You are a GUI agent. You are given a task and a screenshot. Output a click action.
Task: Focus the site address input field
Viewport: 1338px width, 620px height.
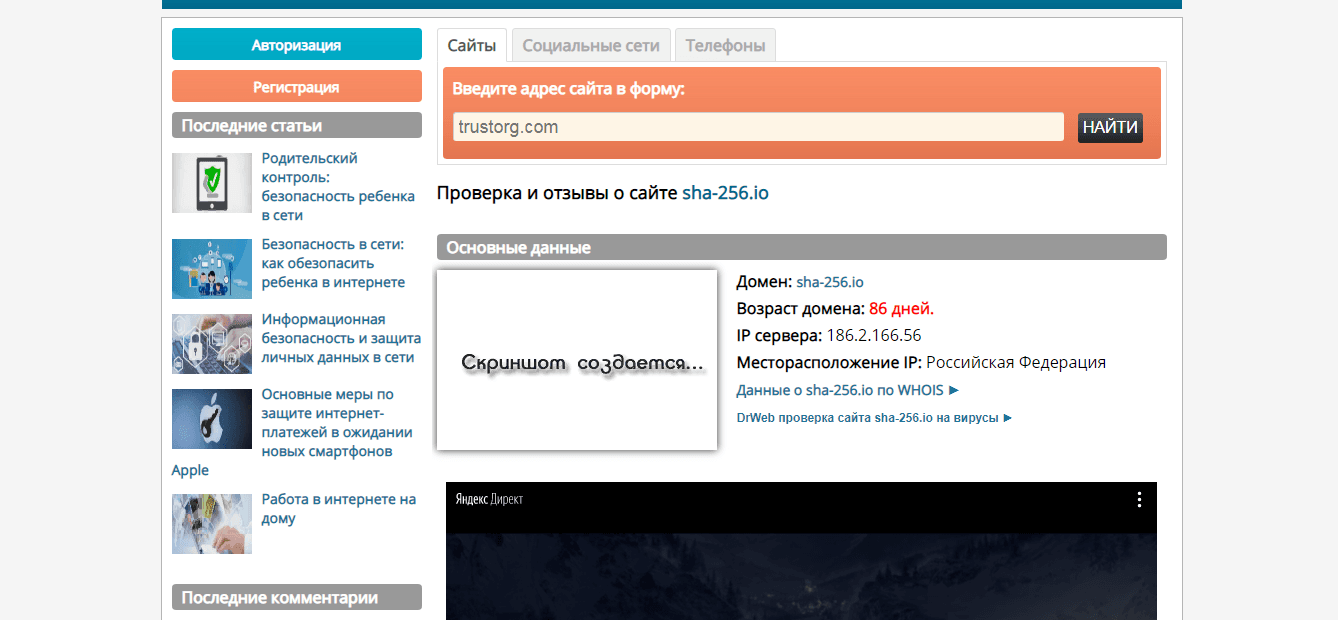(757, 127)
